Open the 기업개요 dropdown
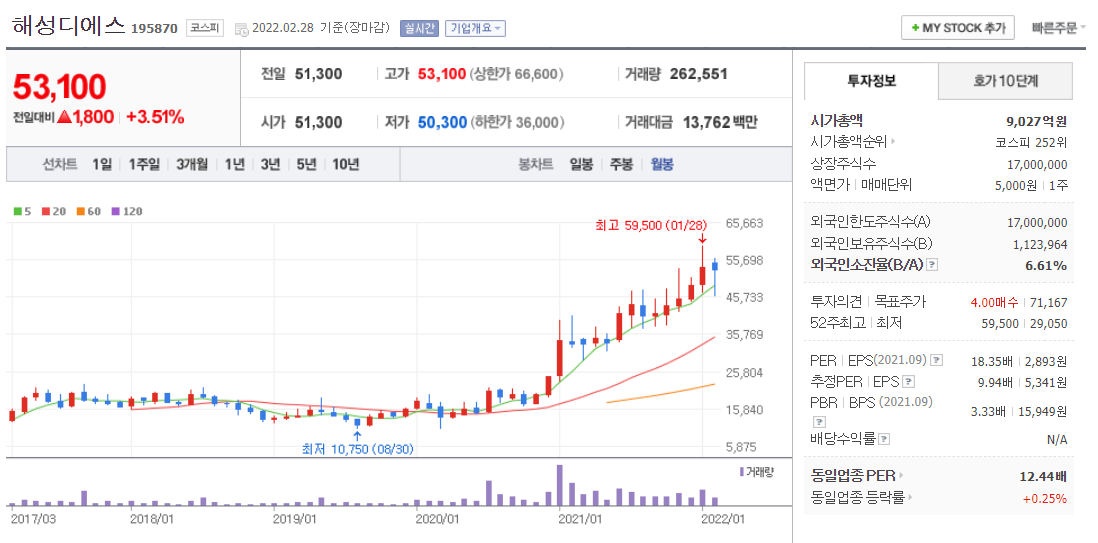The image size is (1098, 543). coord(475,28)
